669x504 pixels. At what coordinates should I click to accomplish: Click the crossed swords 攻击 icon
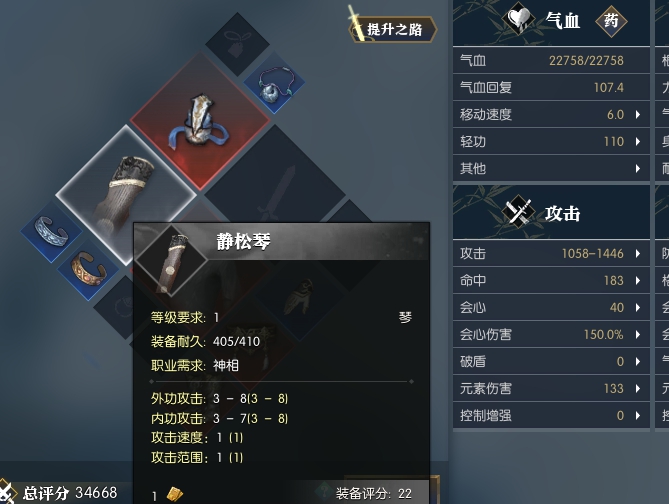[x=518, y=211]
